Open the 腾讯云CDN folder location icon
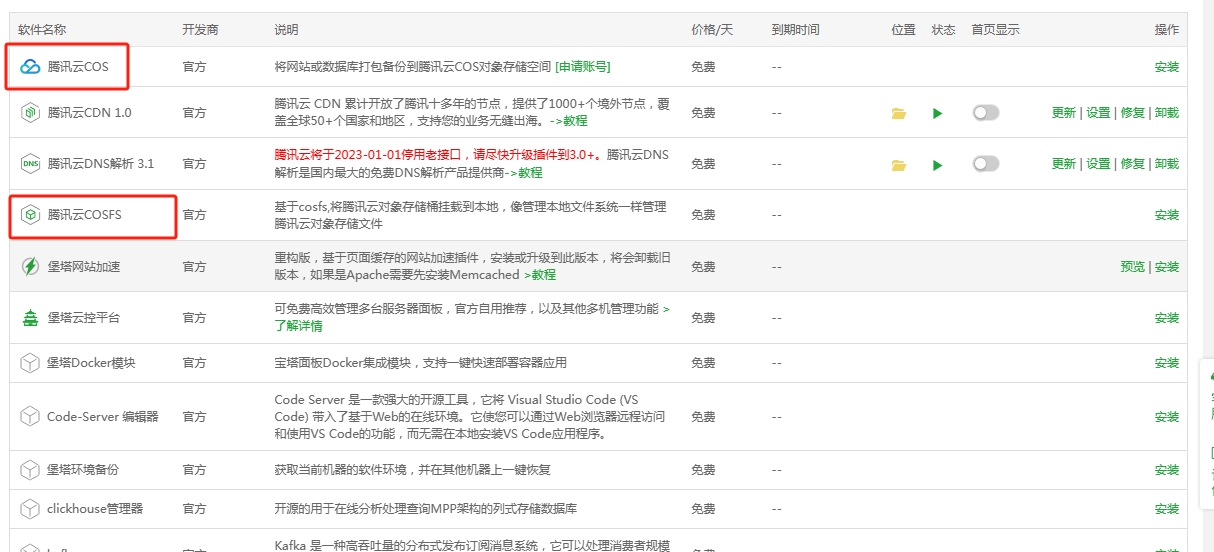This screenshot has height=552, width=1214. pyautogui.click(x=899, y=113)
